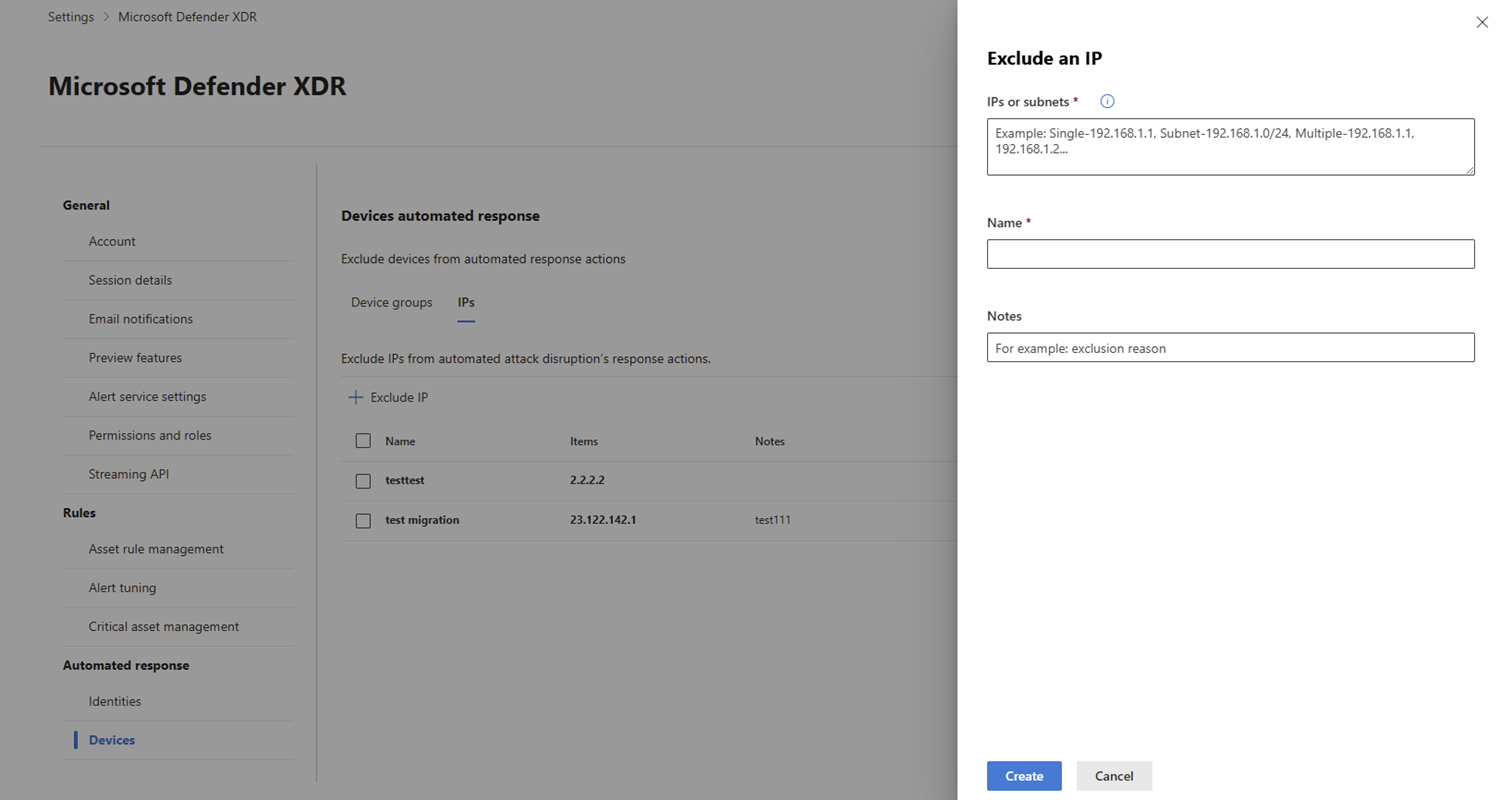Close the Exclude an IP panel
Viewport: 1500px width, 800px height.
point(1482,22)
